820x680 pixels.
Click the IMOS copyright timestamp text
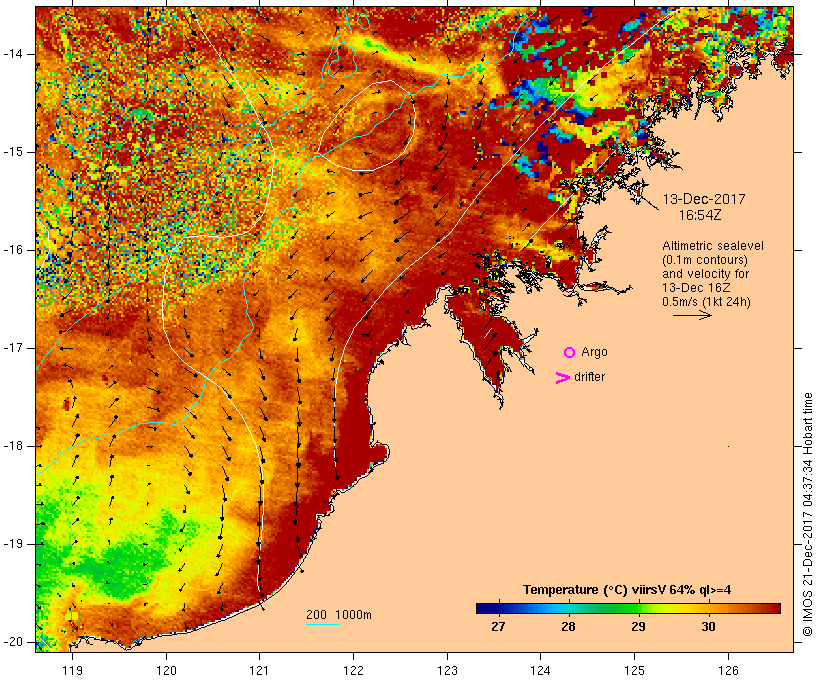[807, 514]
